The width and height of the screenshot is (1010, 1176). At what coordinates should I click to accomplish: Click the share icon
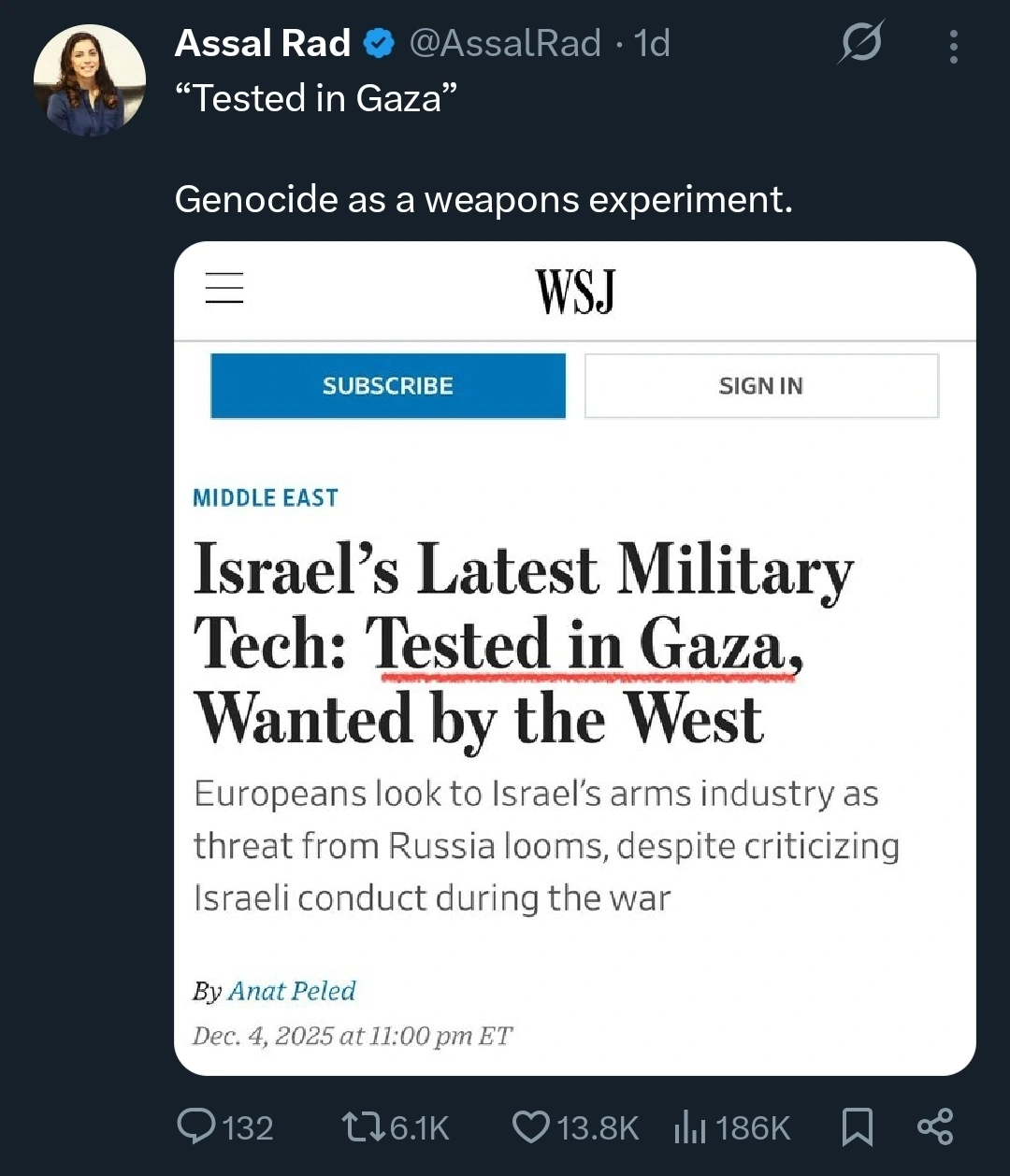coord(935,1126)
